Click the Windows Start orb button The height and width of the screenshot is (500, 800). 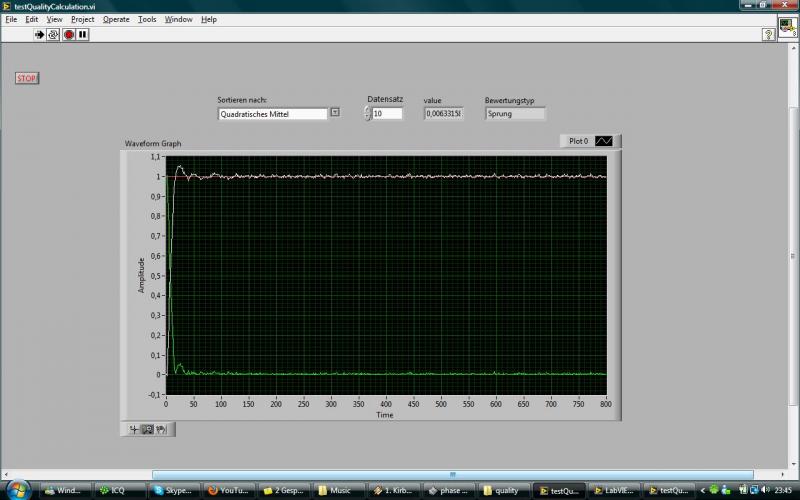19,490
